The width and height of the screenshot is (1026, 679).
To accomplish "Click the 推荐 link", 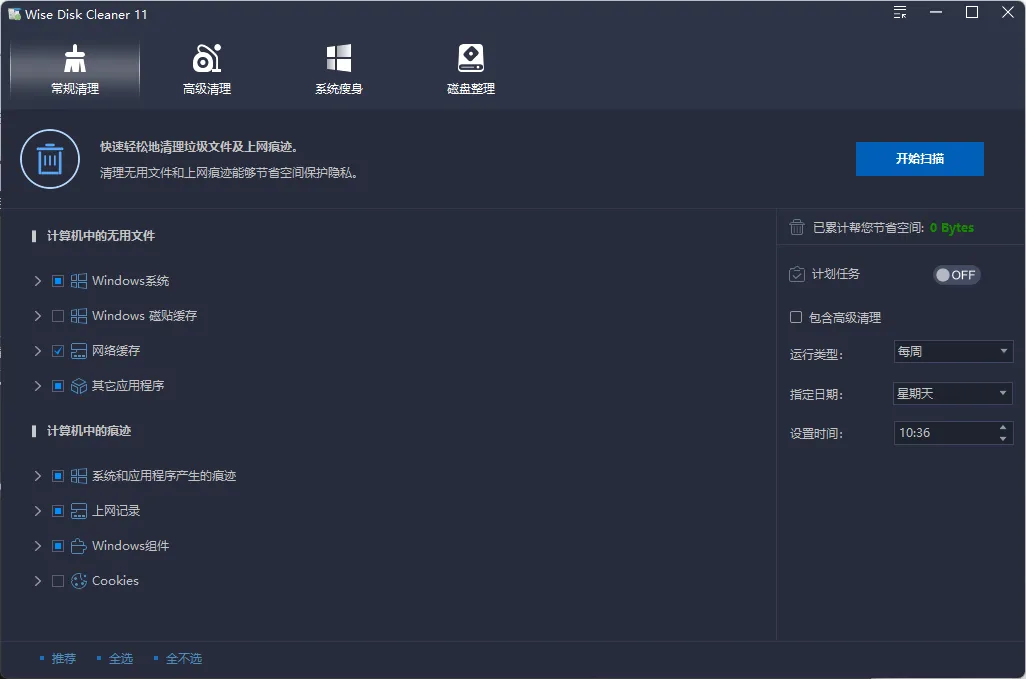I will 63,659.
